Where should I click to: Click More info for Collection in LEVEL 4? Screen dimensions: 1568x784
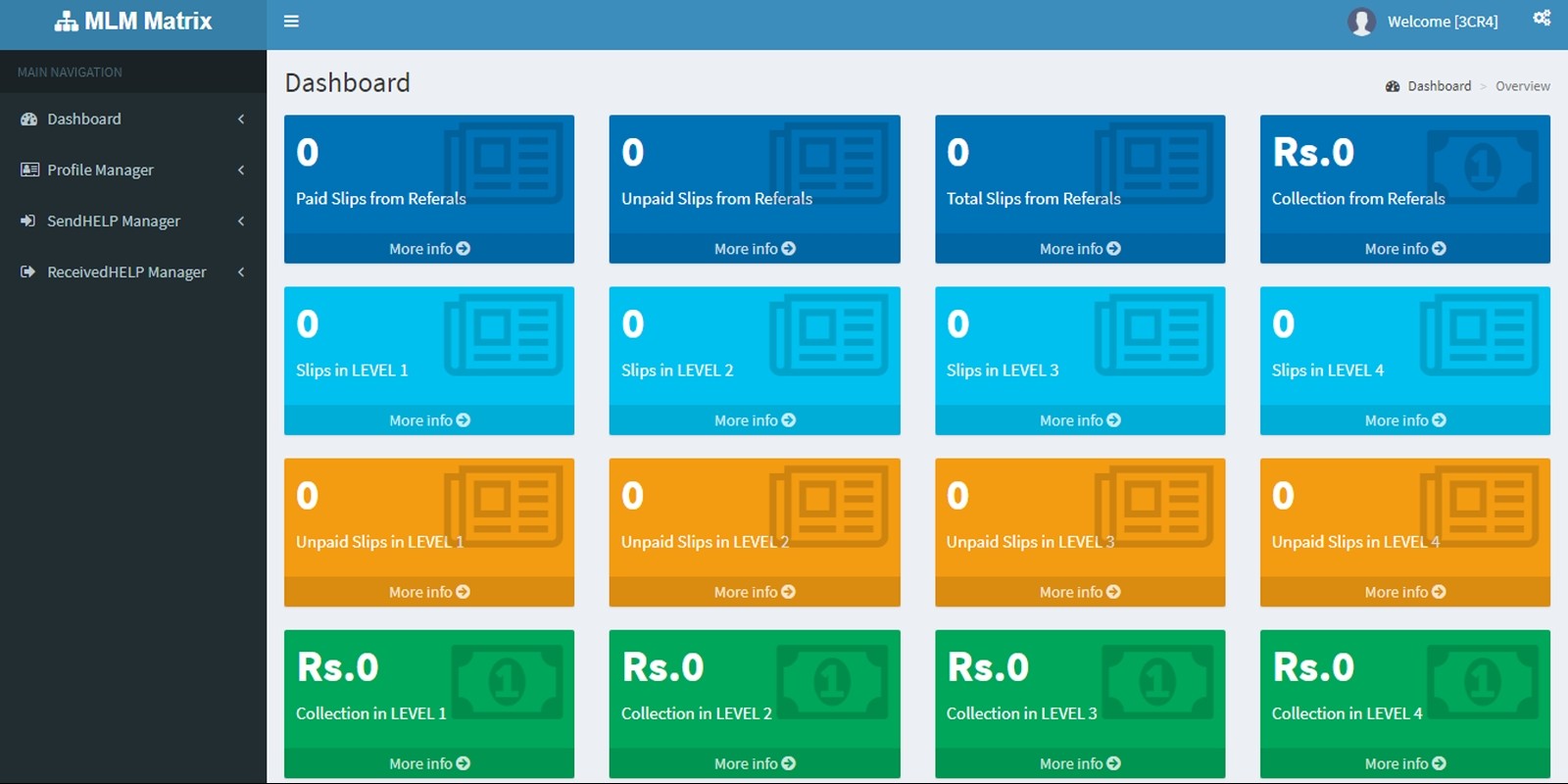pos(1404,763)
